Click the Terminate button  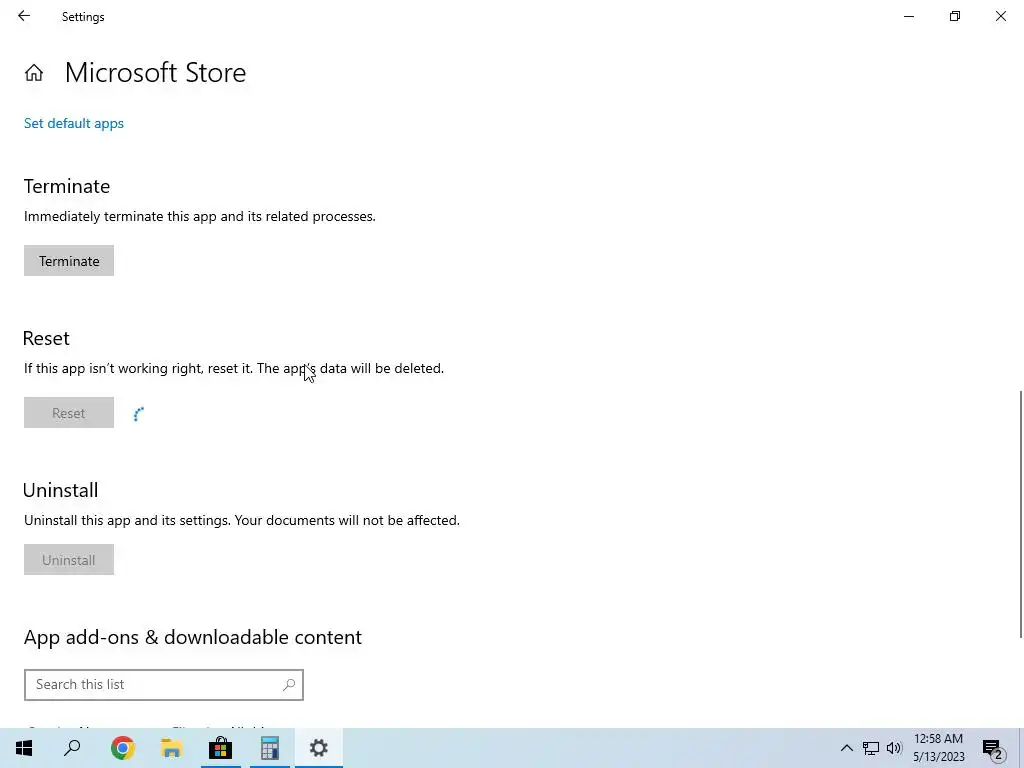click(x=69, y=261)
